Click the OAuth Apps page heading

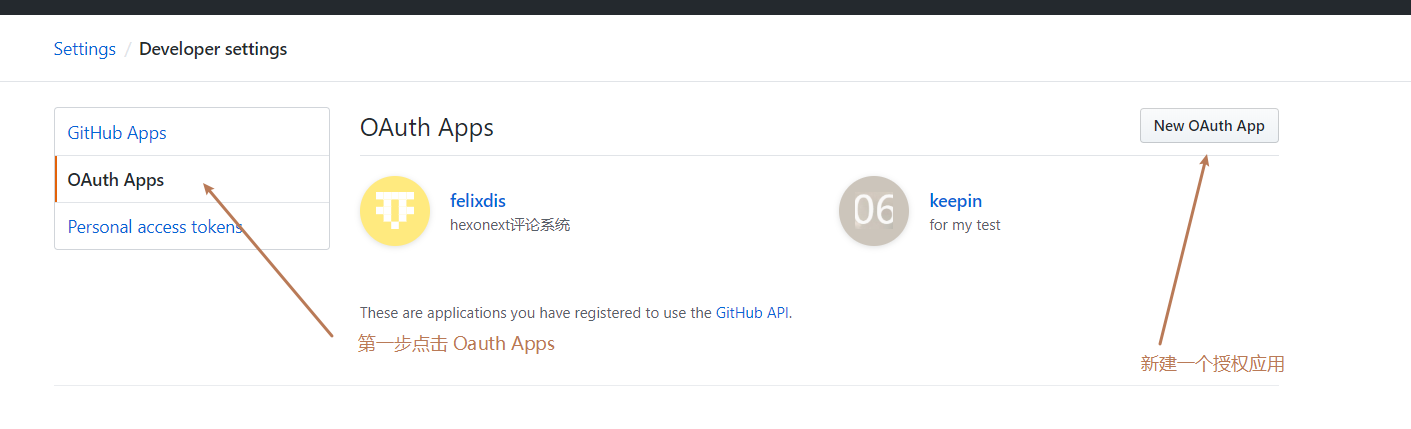427,128
